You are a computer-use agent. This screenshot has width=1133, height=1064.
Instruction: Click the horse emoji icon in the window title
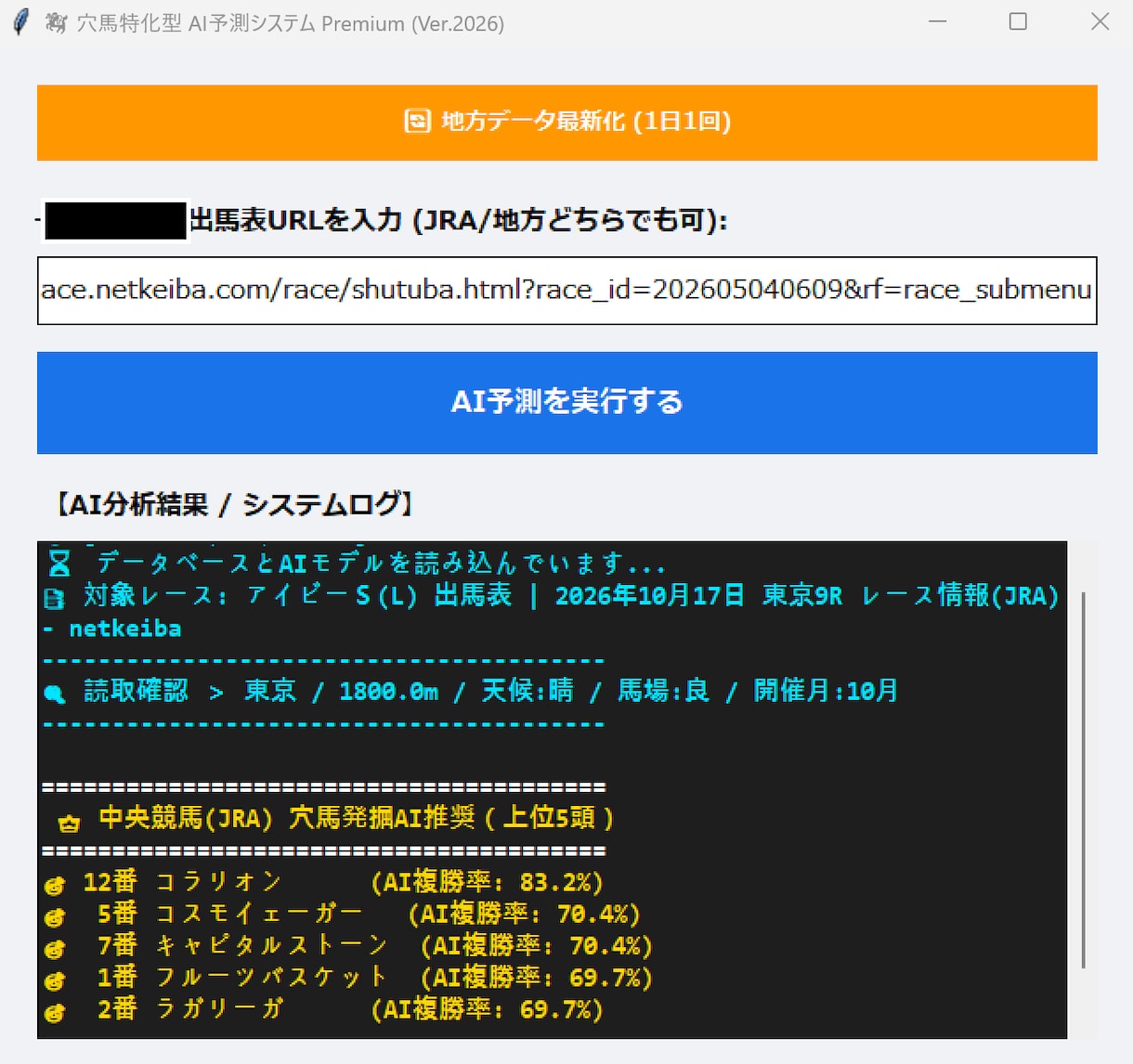56,23
